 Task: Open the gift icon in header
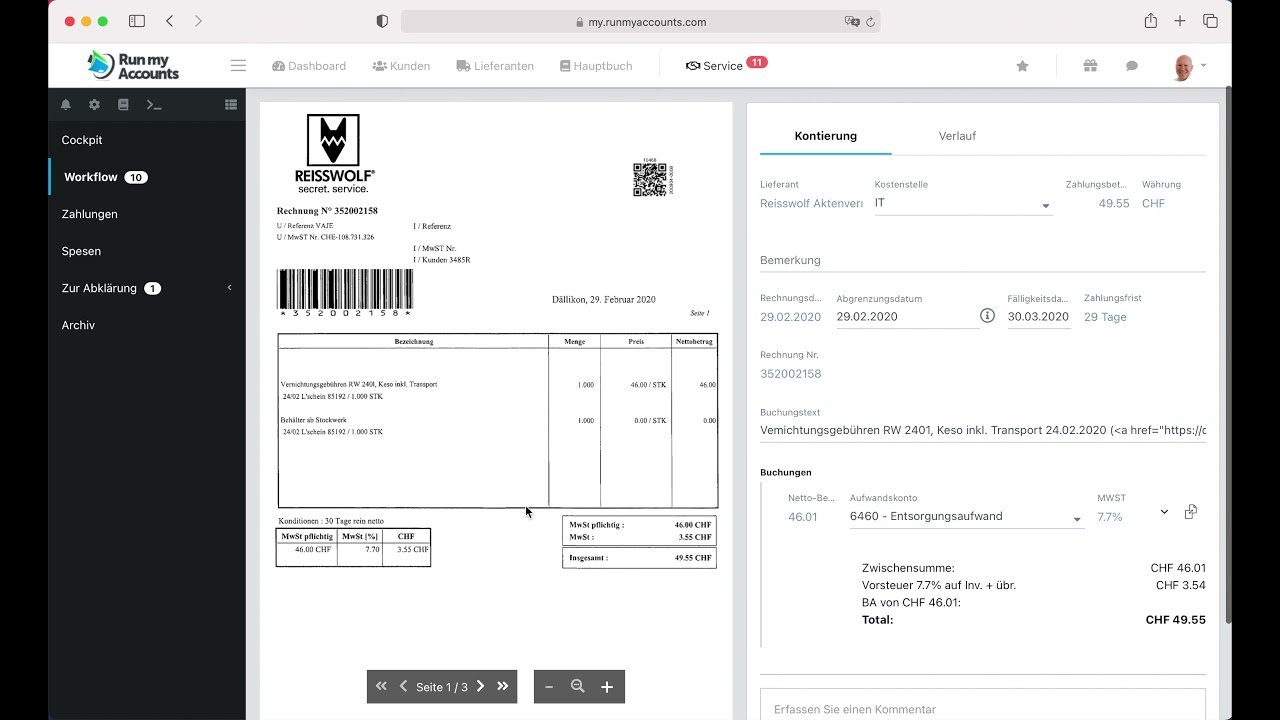coord(1090,66)
